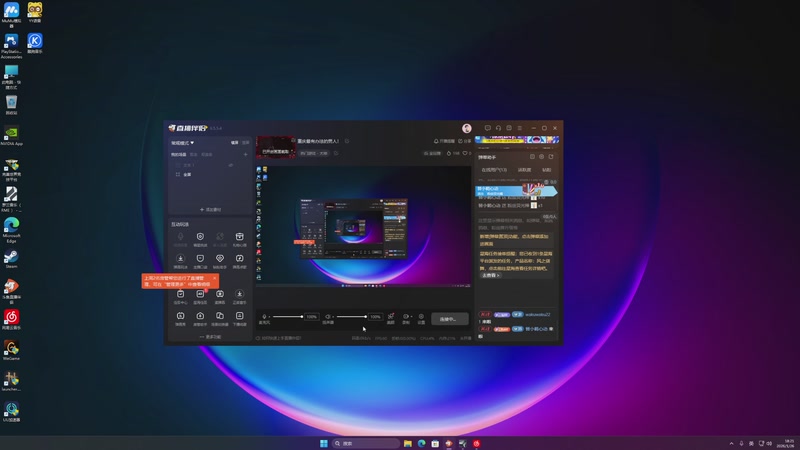Open the NVIDIA App desktop shortcut
This screenshot has height=450, width=800.
(x=11, y=136)
